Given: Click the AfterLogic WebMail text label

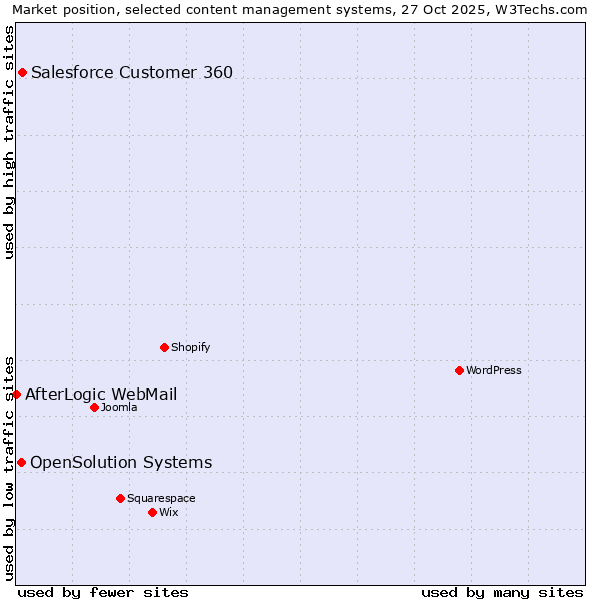Looking at the screenshot, I should click(x=101, y=394).
